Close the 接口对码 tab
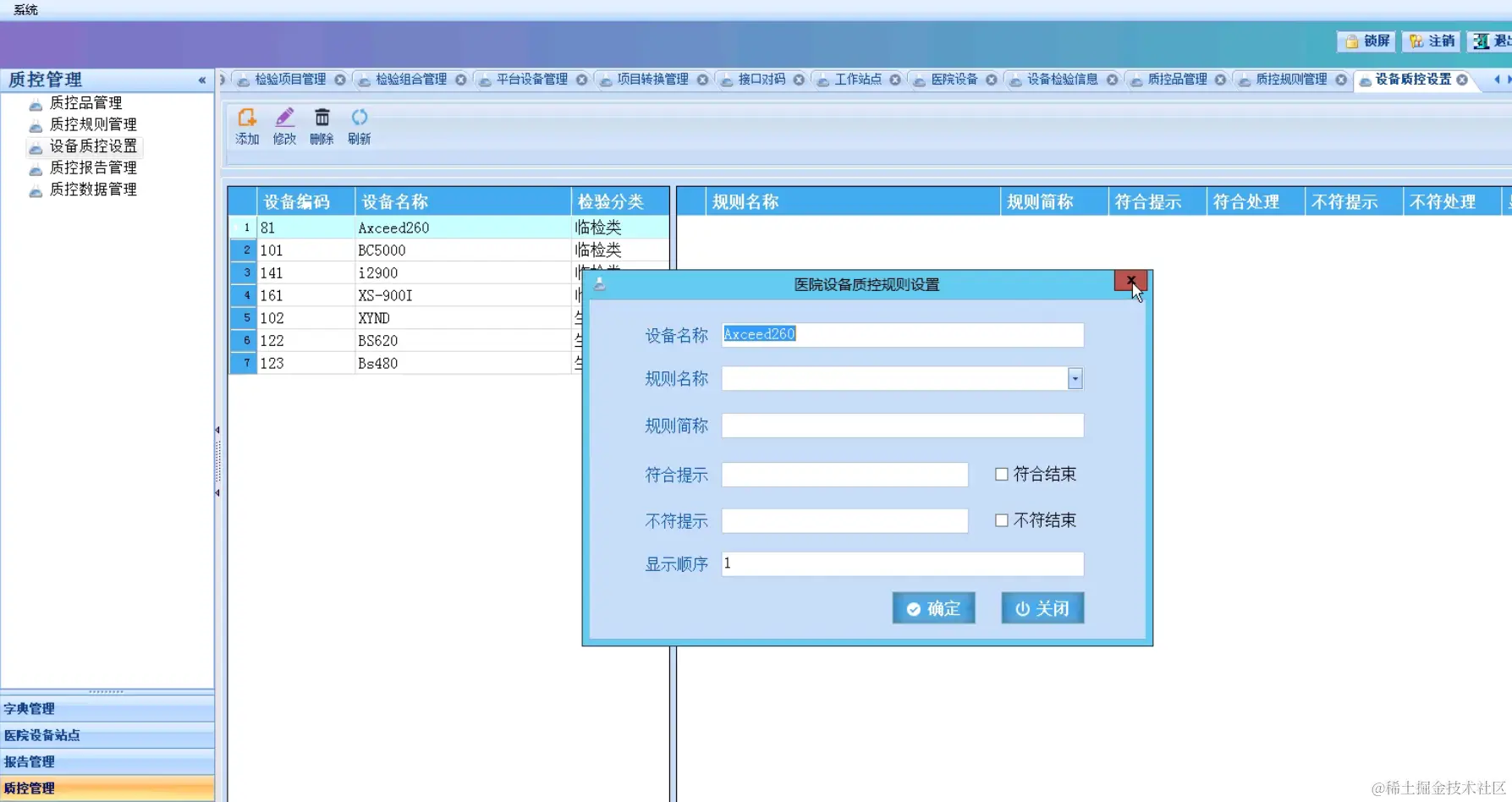This screenshot has height=802, width=1512. [x=799, y=80]
